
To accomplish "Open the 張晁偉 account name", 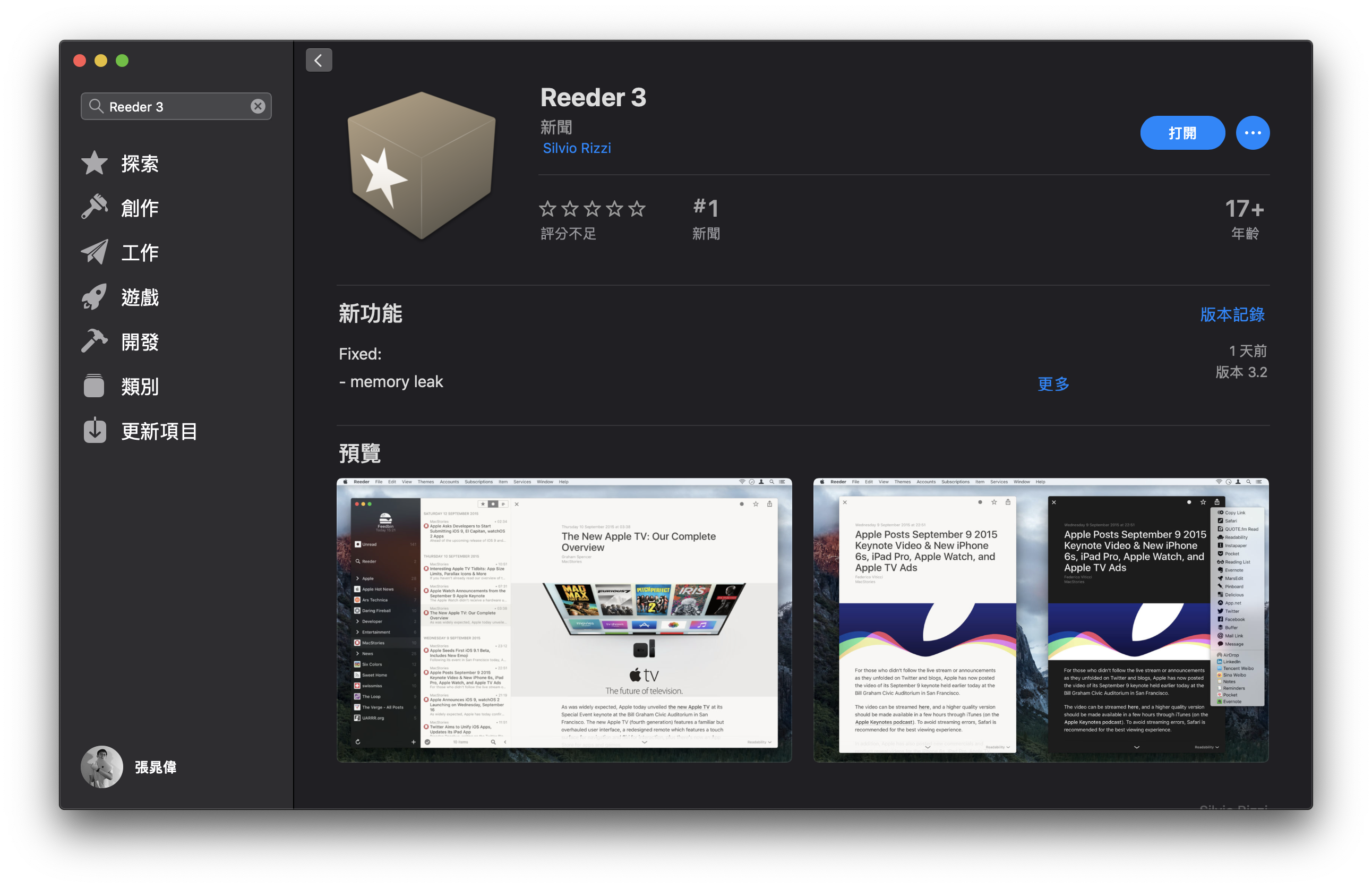I will [x=156, y=767].
